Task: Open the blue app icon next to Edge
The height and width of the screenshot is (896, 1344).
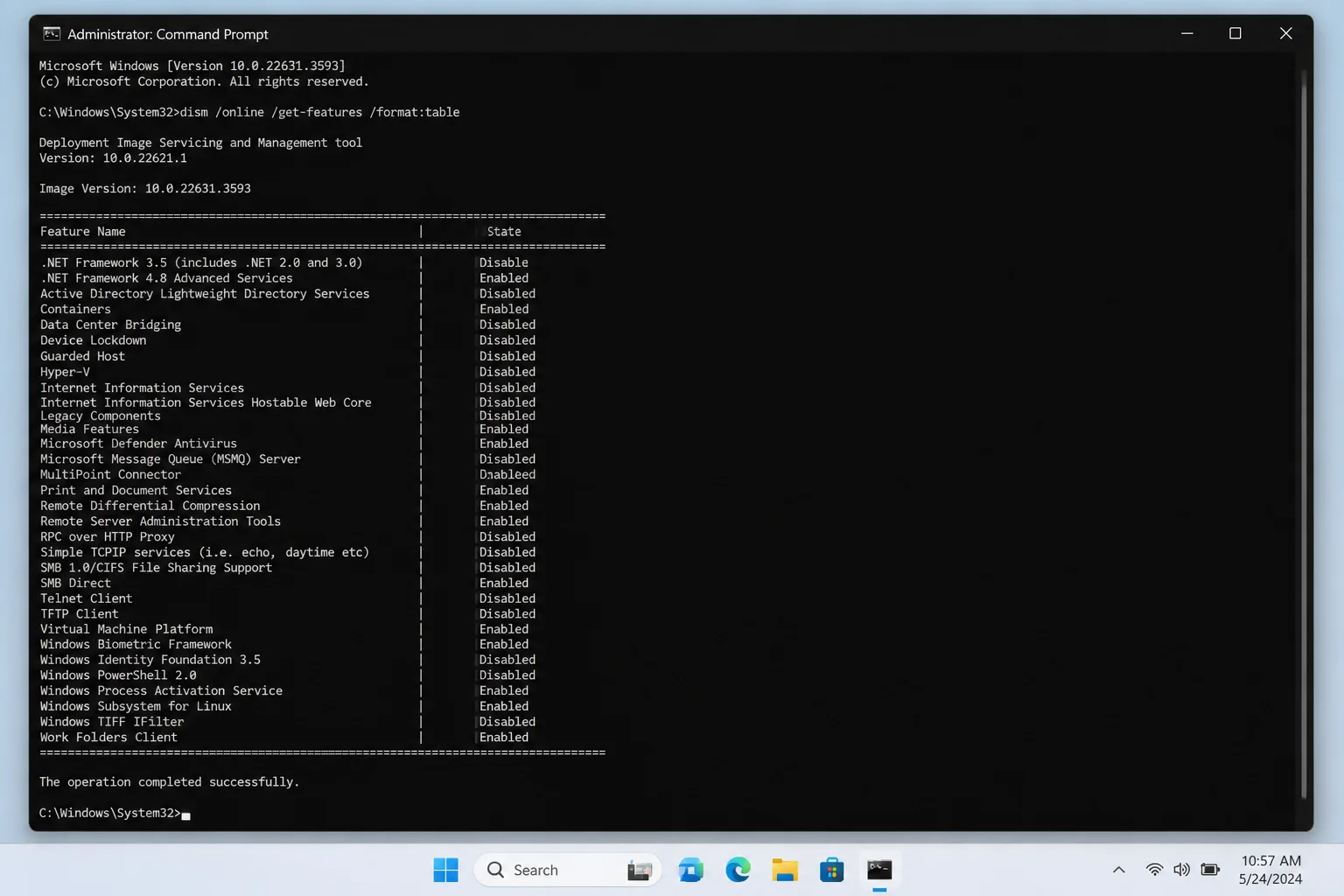Action: coord(691,870)
